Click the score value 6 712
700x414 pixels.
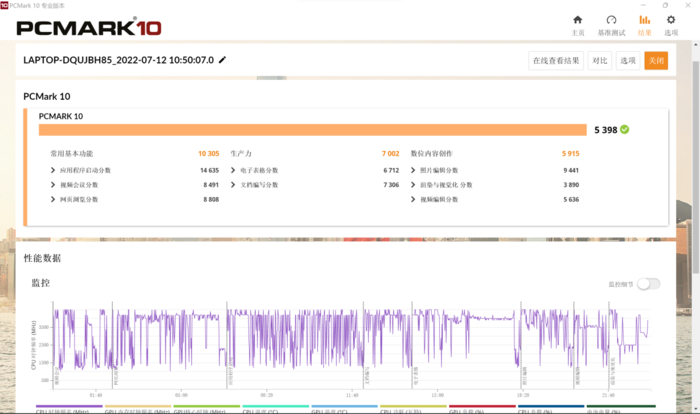pos(391,170)
